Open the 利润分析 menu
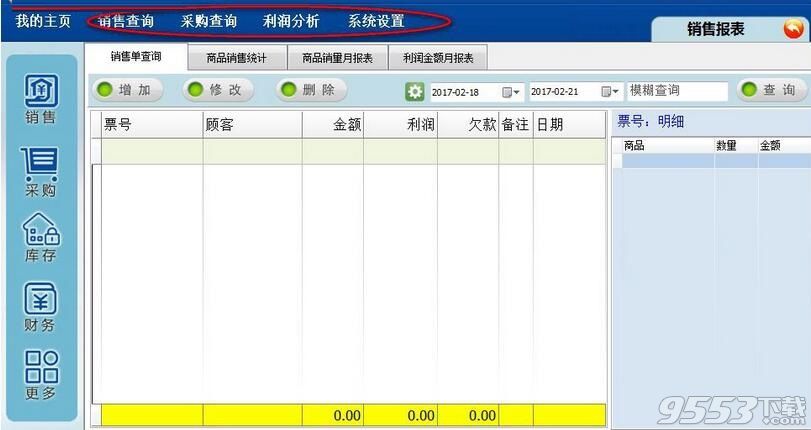811x430 pixels. pyautogui.click(x=291, y=21)
